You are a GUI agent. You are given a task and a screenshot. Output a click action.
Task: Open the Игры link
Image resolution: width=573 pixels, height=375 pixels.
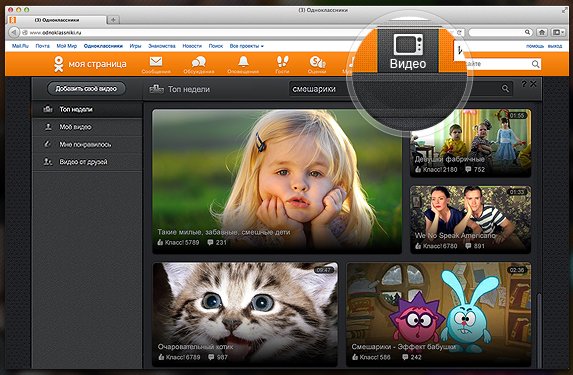coord(135,46)
